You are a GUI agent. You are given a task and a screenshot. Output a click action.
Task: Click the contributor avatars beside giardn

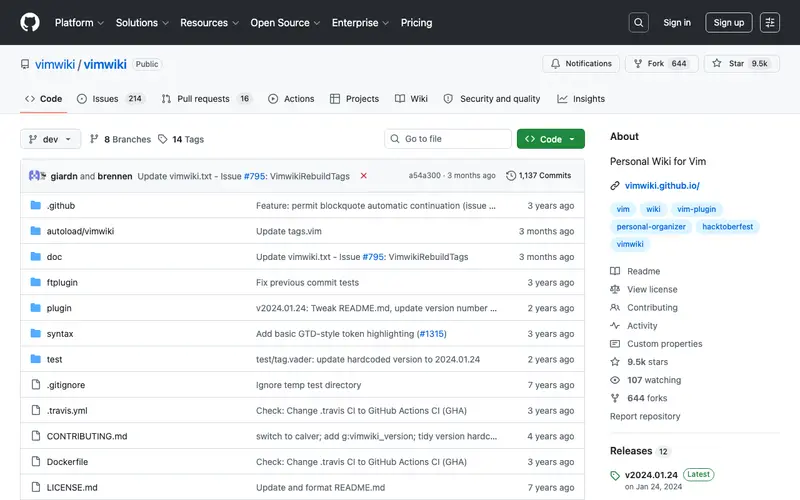tap(37, 176)
